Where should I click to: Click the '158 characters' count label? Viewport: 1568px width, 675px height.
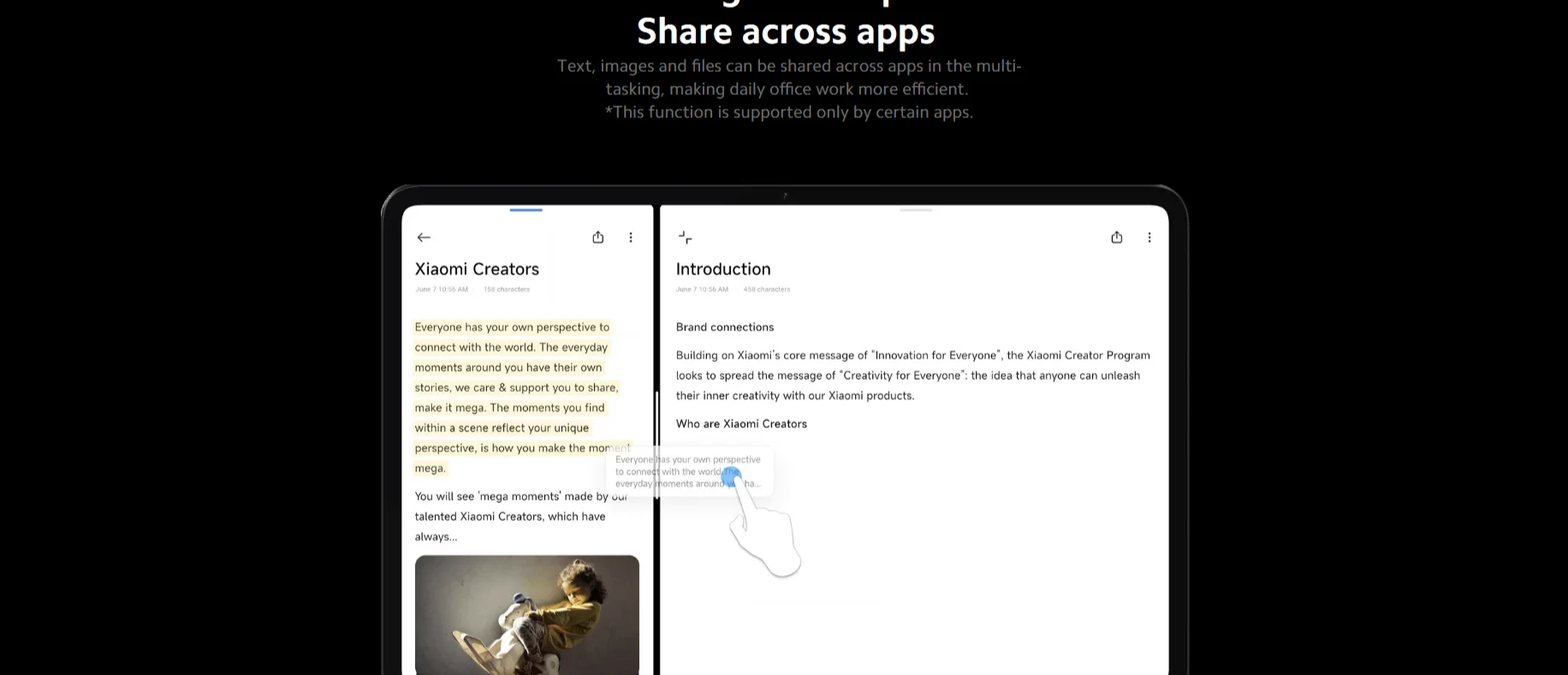pos(507,289)
